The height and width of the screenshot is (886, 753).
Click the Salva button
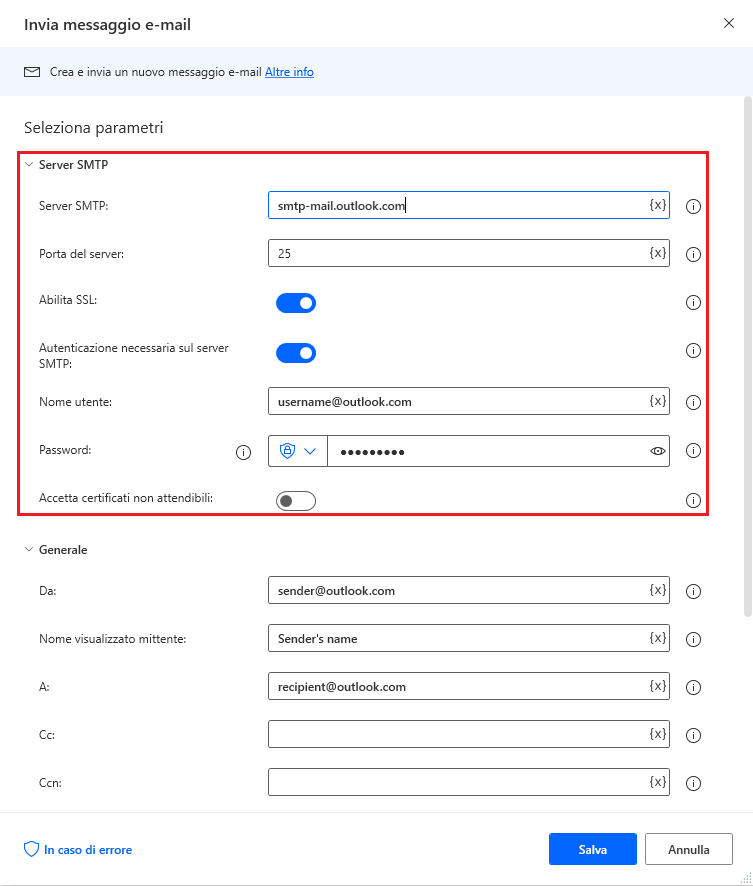click(x=593, y=849)
